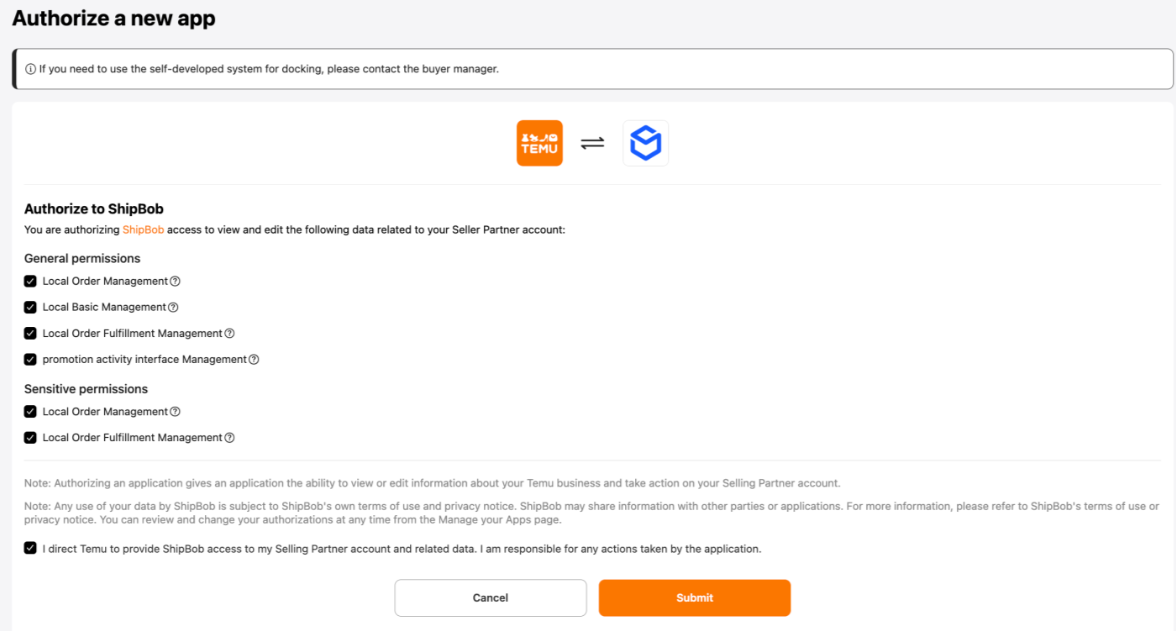Click the Cancel button
This screenshot has width=1176, height=631.
[490, 597]
